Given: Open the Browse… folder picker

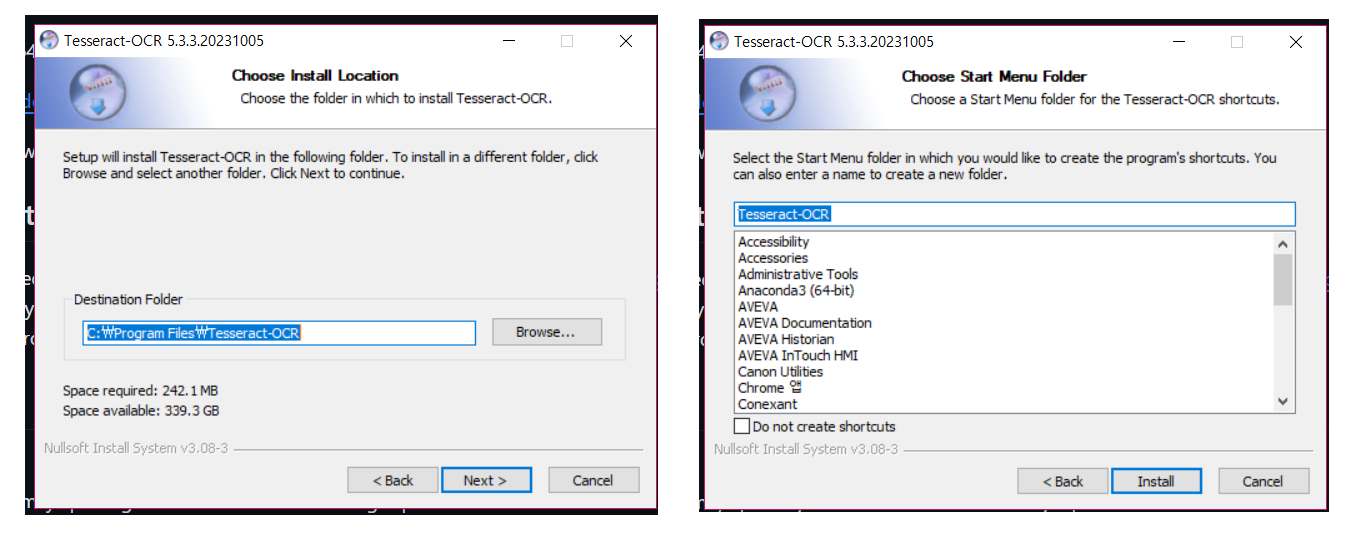Looking at the screenshot, I should pos(546,332).
